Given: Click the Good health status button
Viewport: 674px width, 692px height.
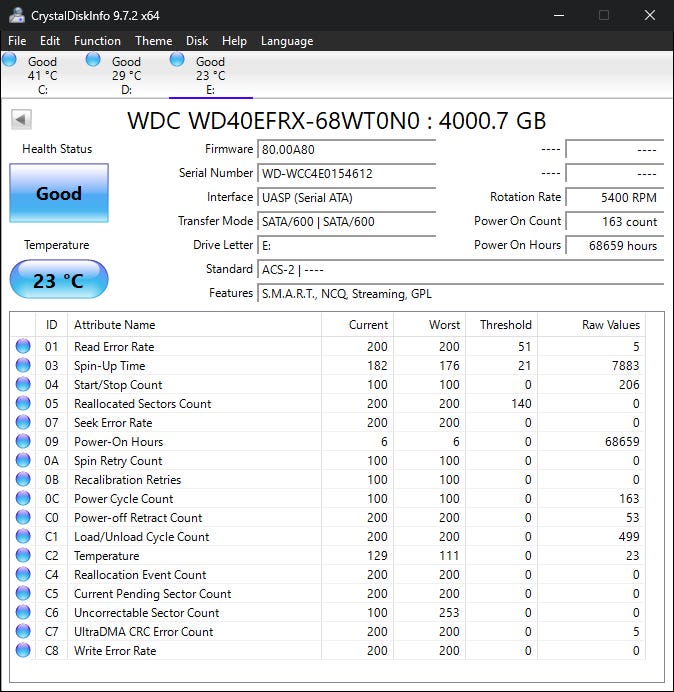Looking at the screenshot, I should (x=59, y=193).
